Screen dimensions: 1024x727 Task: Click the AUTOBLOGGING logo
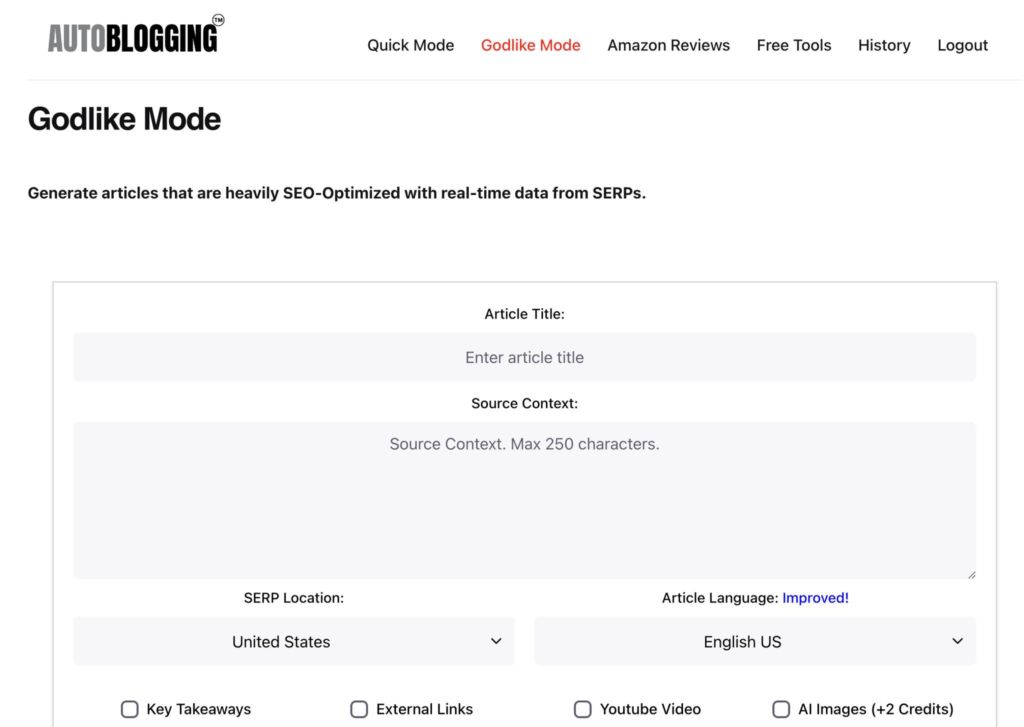click(x=133, y=36)
